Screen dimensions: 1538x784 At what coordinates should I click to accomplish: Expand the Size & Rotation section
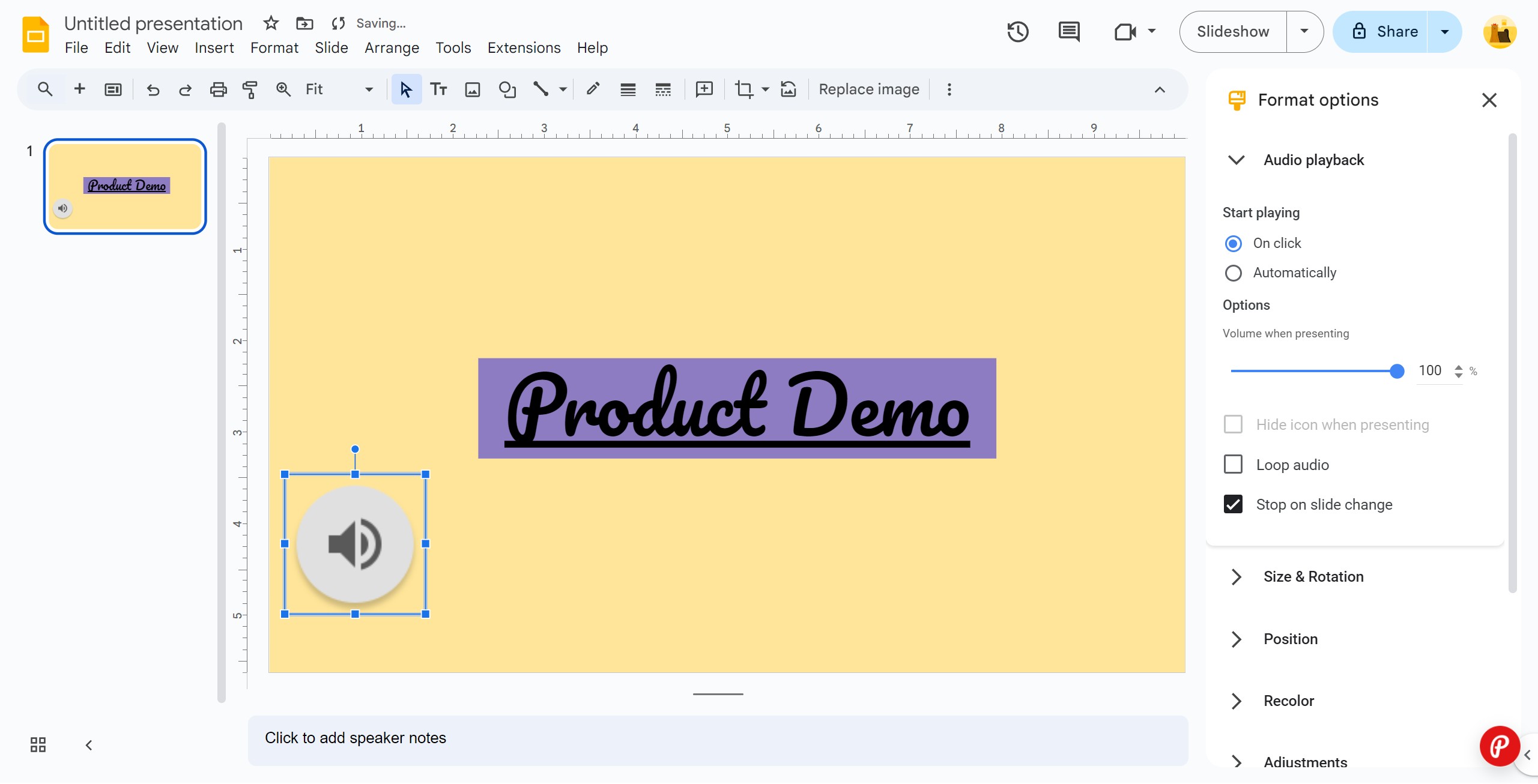[1236, 577]
